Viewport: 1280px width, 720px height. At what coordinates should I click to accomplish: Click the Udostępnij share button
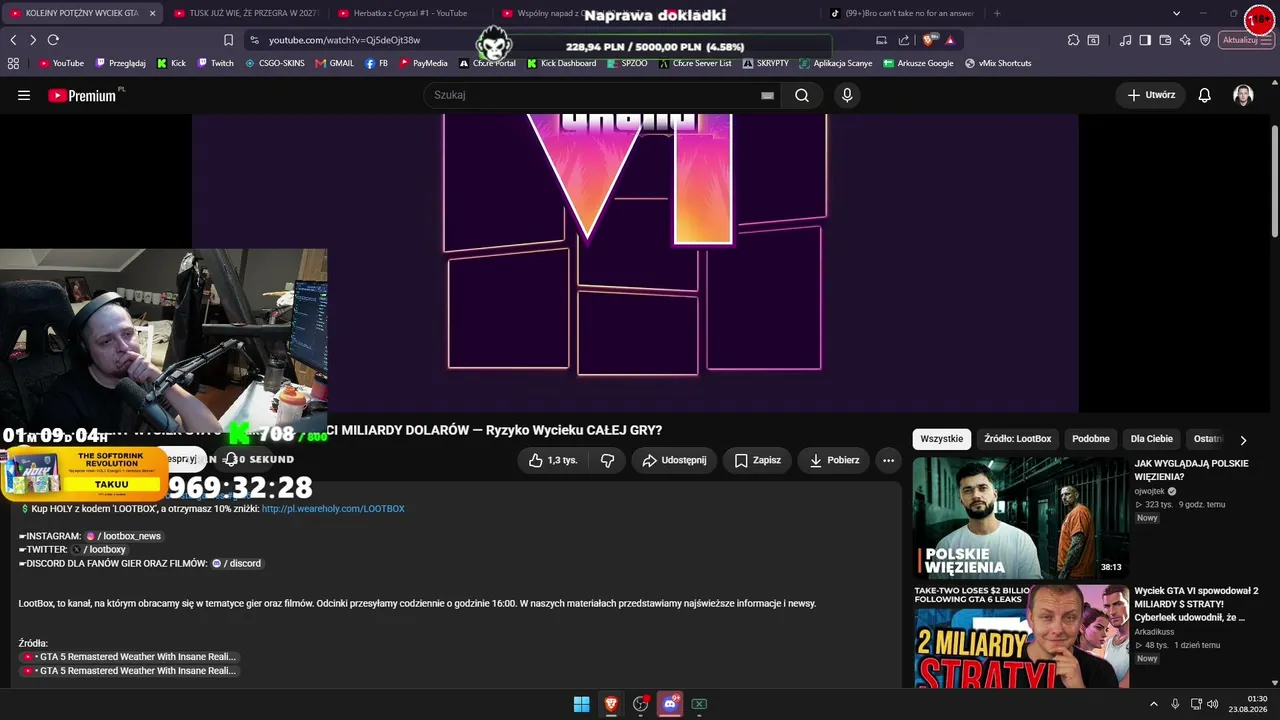674,460
